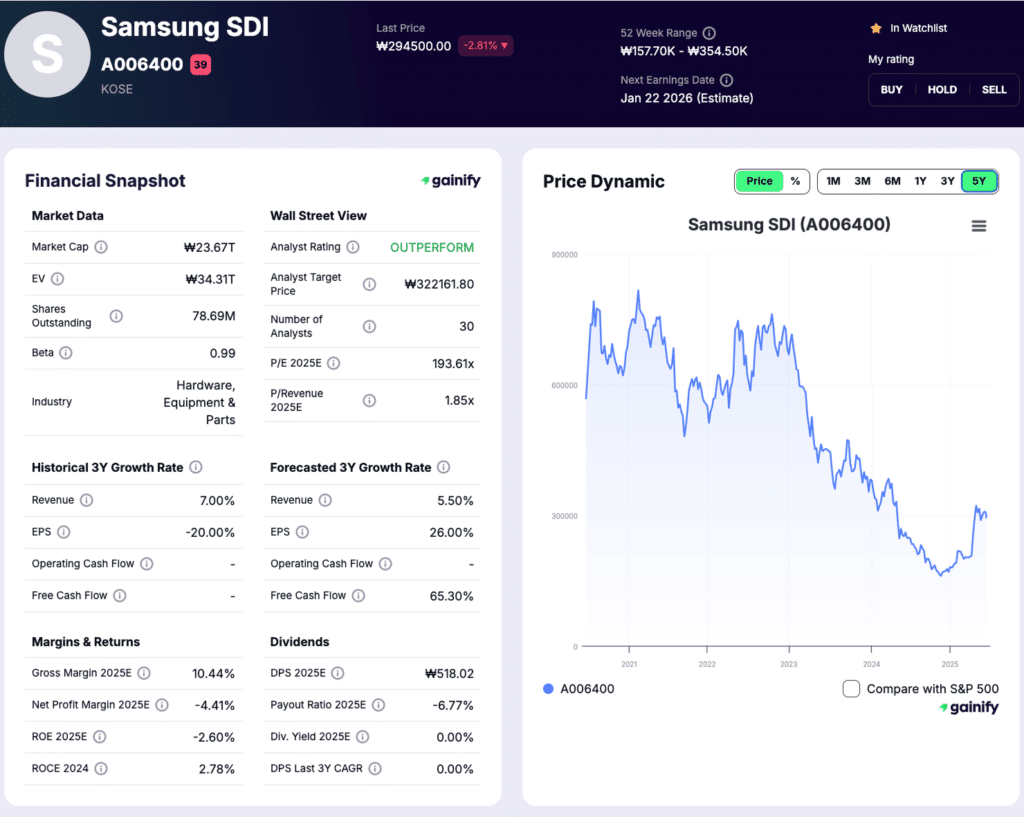Click the Market Cap info icon
This screenshot has width=1024, height=817.
pos(101,247)
